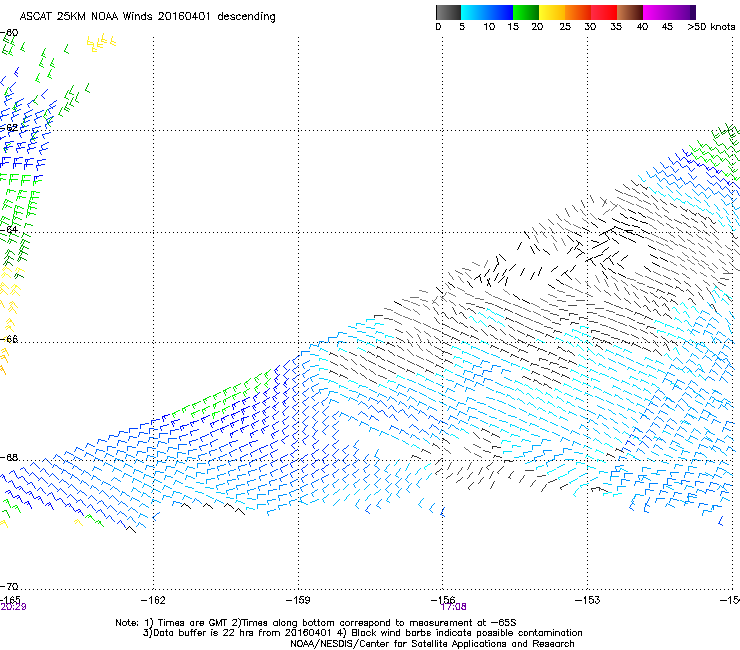
Task: Click the purple 17:08 time stamp
Action: pyautogui.click(x=454, y=607)
